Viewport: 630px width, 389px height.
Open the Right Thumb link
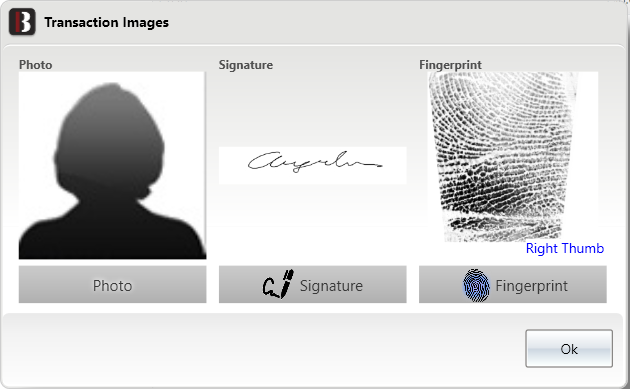pos(565,248)
